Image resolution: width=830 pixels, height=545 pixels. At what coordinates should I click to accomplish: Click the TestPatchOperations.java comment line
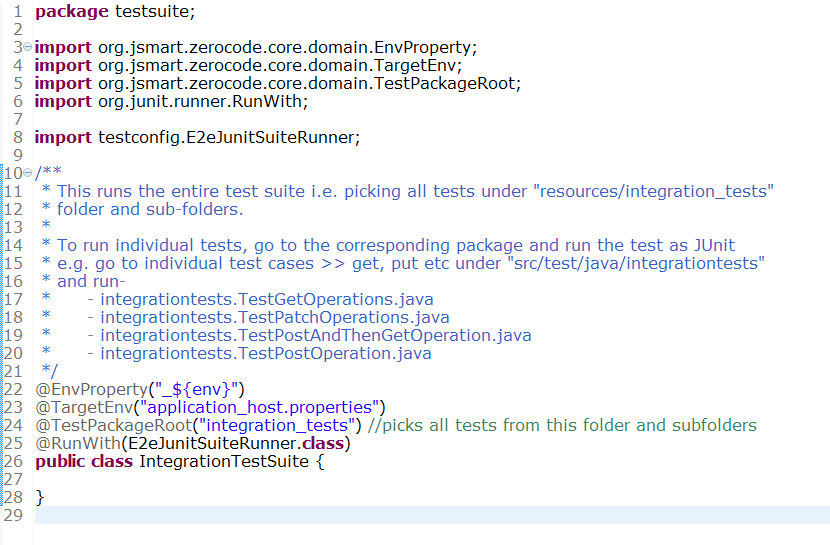[275, 317]
